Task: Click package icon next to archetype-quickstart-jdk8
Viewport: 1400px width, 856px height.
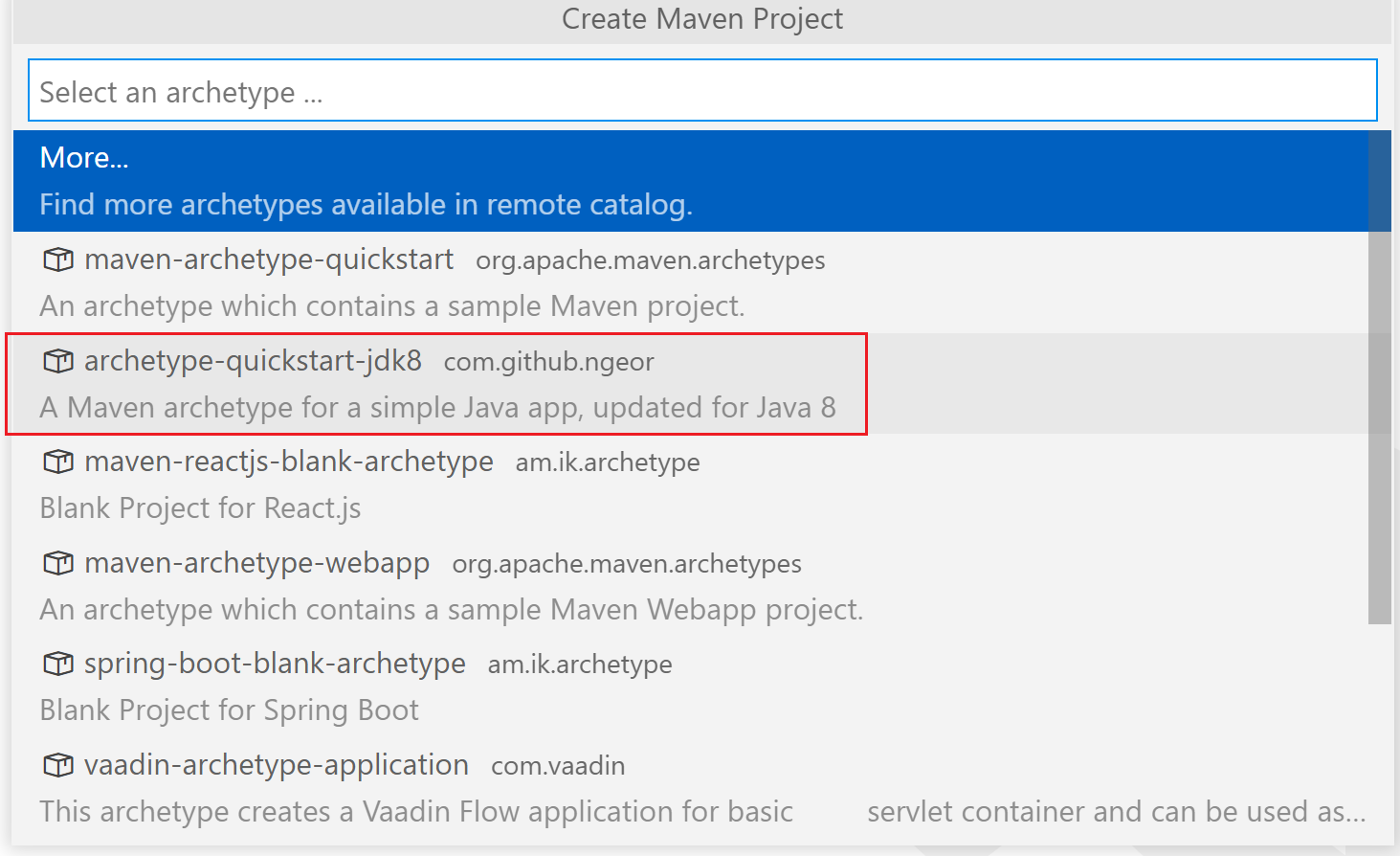Action: (58, 361)
